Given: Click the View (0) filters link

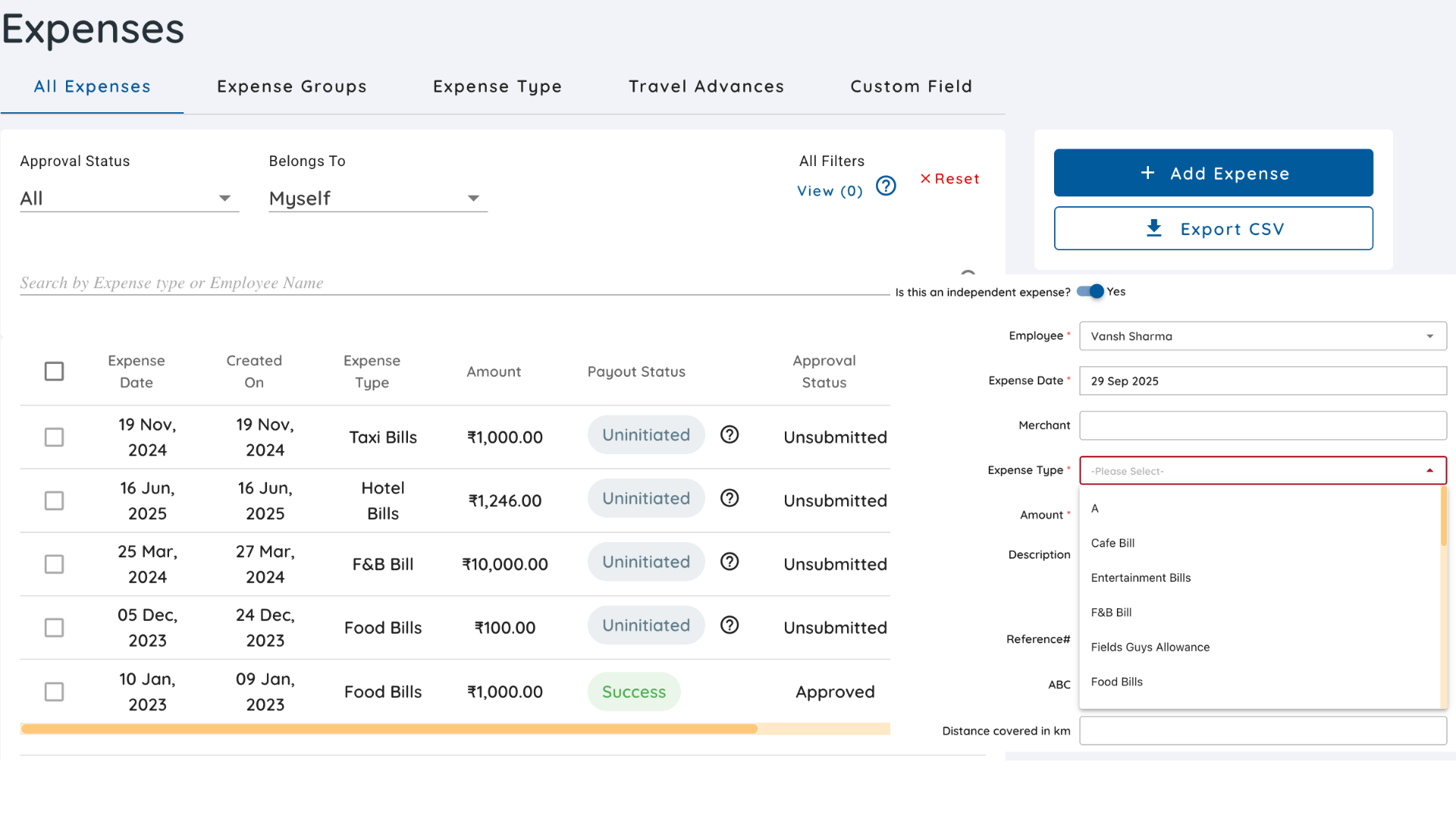Looking at the screenshot, I should [830, 191].
